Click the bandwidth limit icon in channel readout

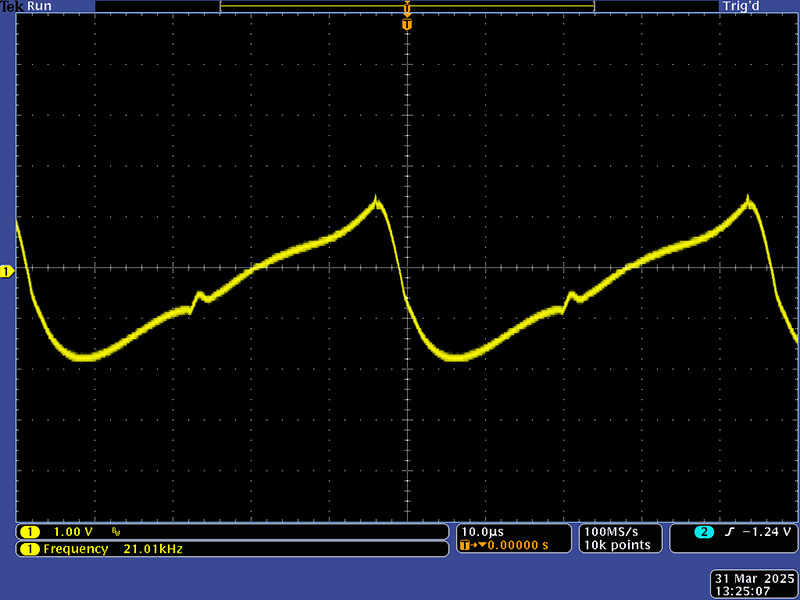[x=116, y=532]
